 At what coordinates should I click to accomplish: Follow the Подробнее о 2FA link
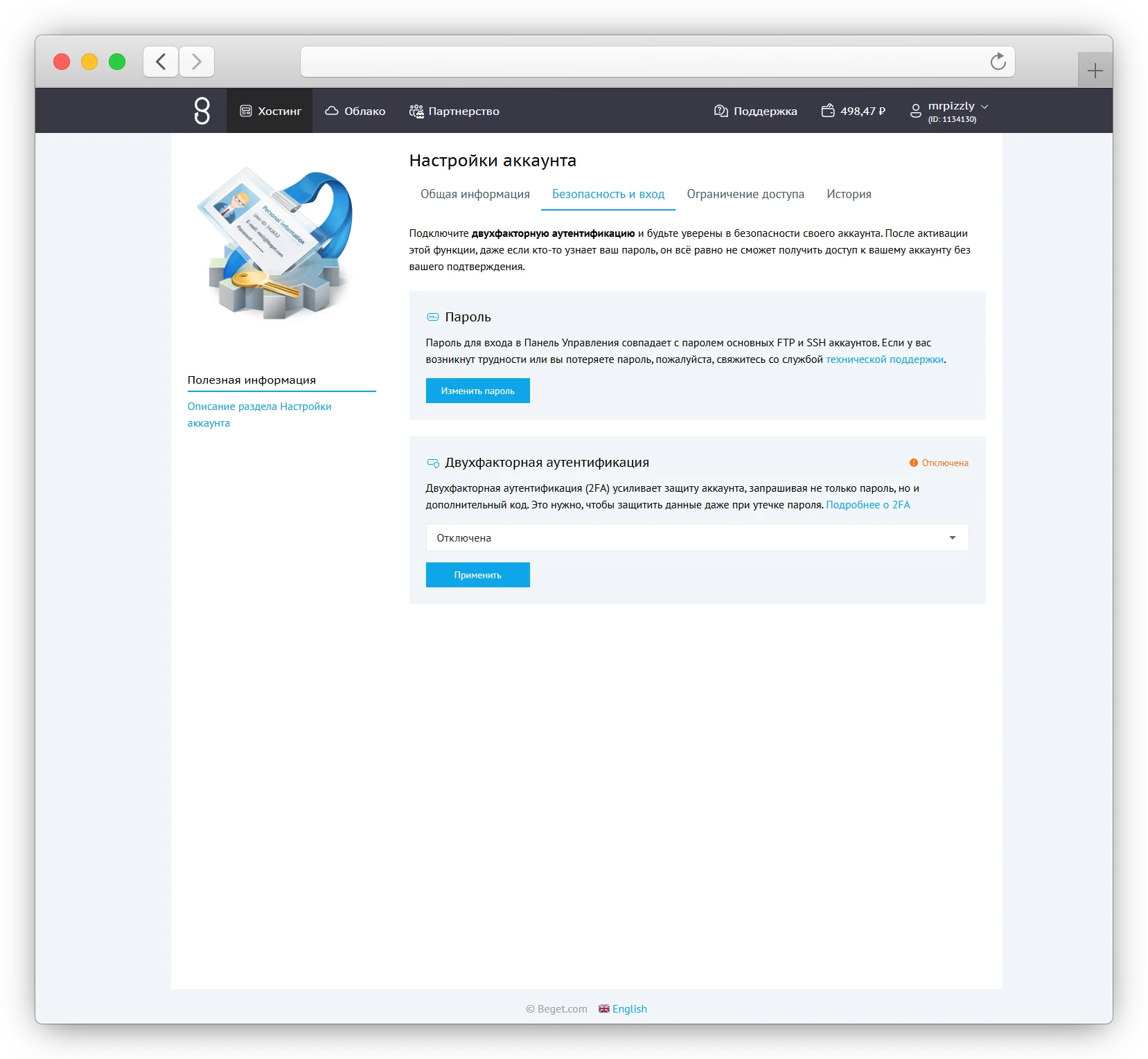pos(867,505)
